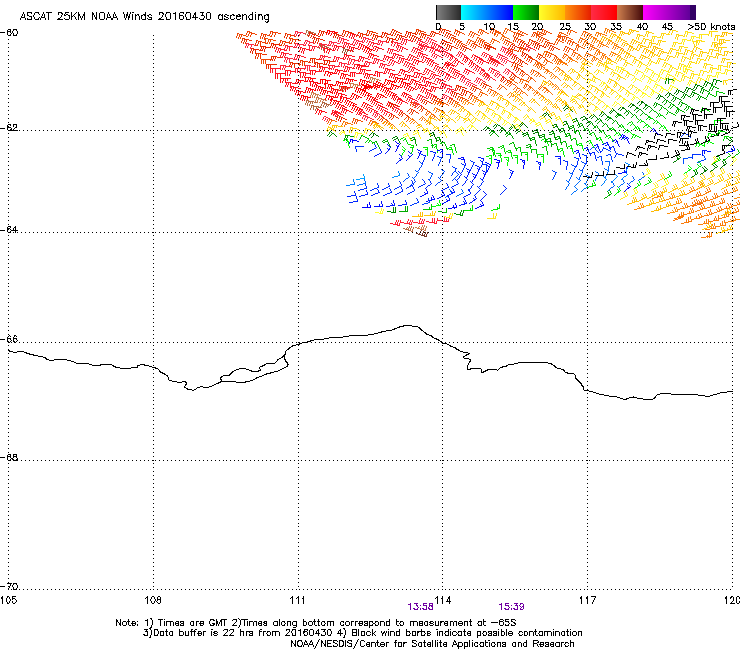Screen dimensions: 740x650
Task: Click the enclosed island outline on the coastline
Action: 254,371
